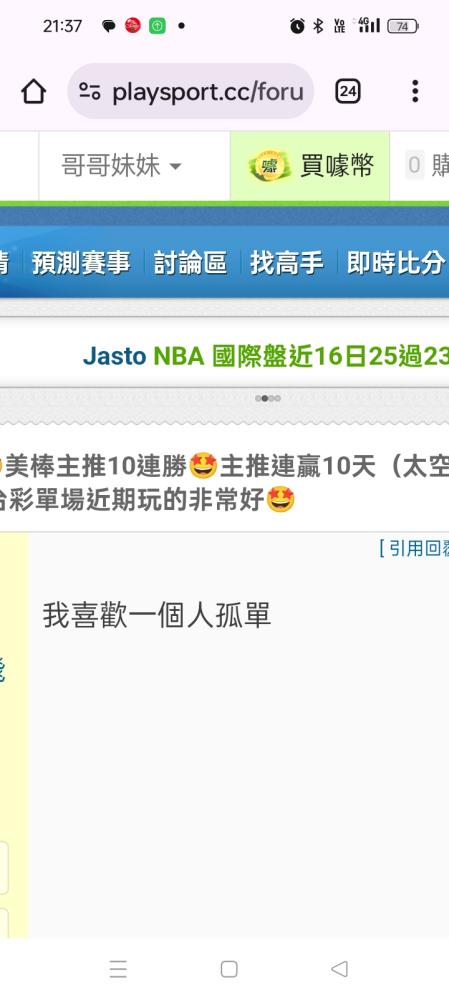Tap the site settings icon in address bar

90,92
